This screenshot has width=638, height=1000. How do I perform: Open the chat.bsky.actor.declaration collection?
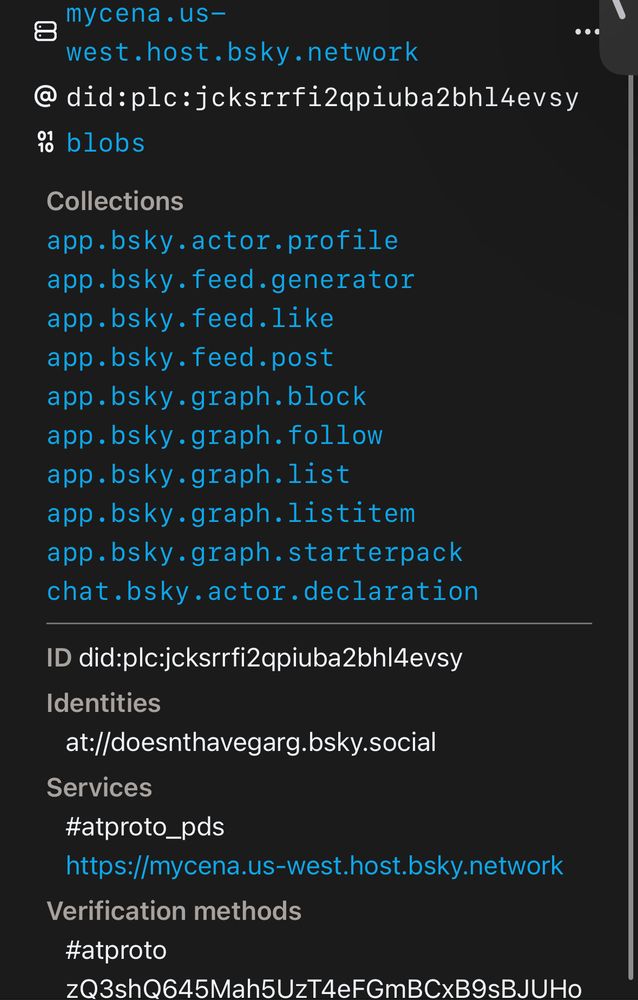[262, 592]
